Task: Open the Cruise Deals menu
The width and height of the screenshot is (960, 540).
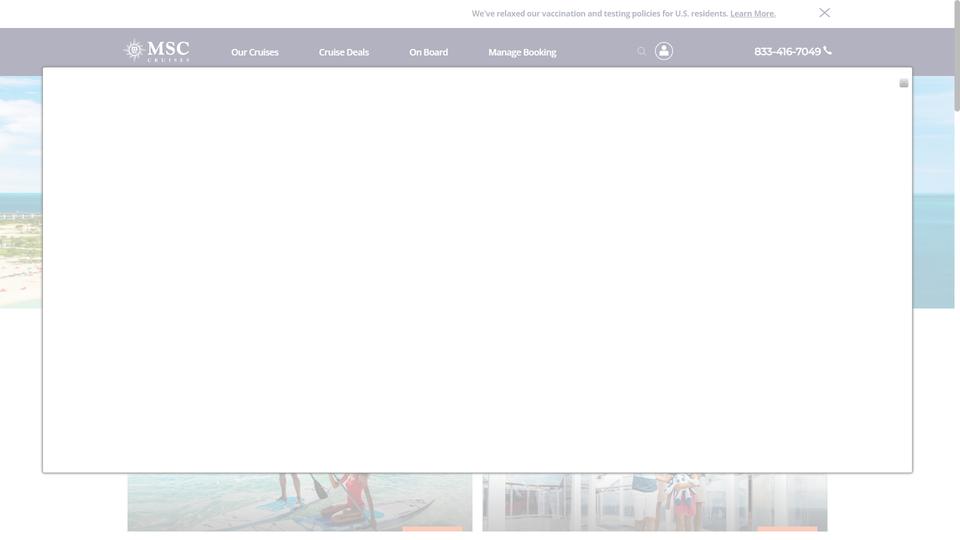Action: pyautogui.click(x=343, y=52)
